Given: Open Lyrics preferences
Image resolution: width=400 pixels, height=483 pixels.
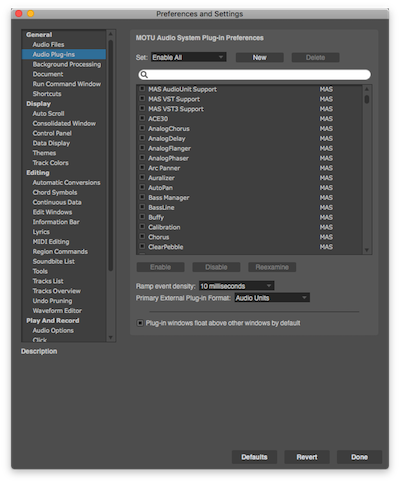Looking at the screenshot, I should point(41,232).
